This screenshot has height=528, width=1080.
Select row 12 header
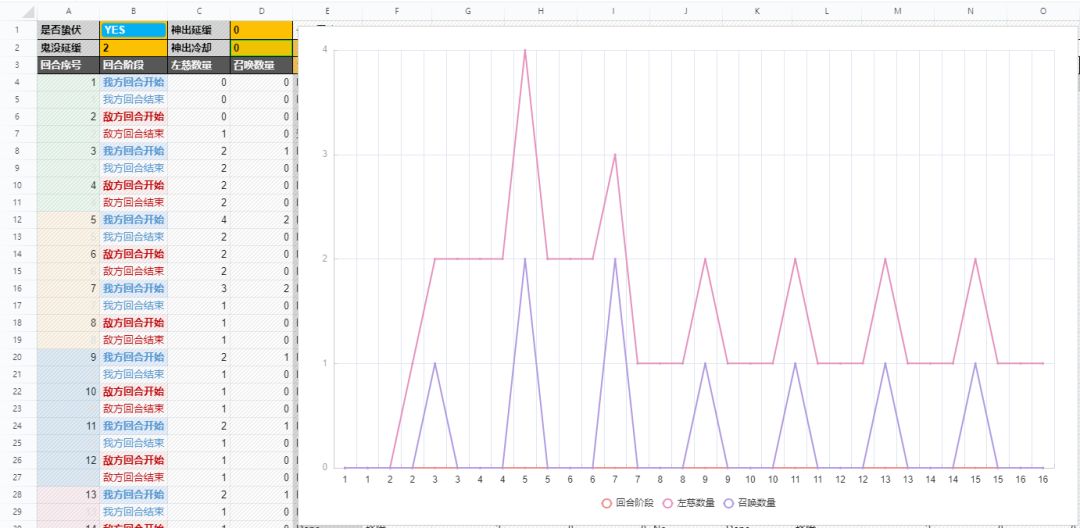(18, 220)
